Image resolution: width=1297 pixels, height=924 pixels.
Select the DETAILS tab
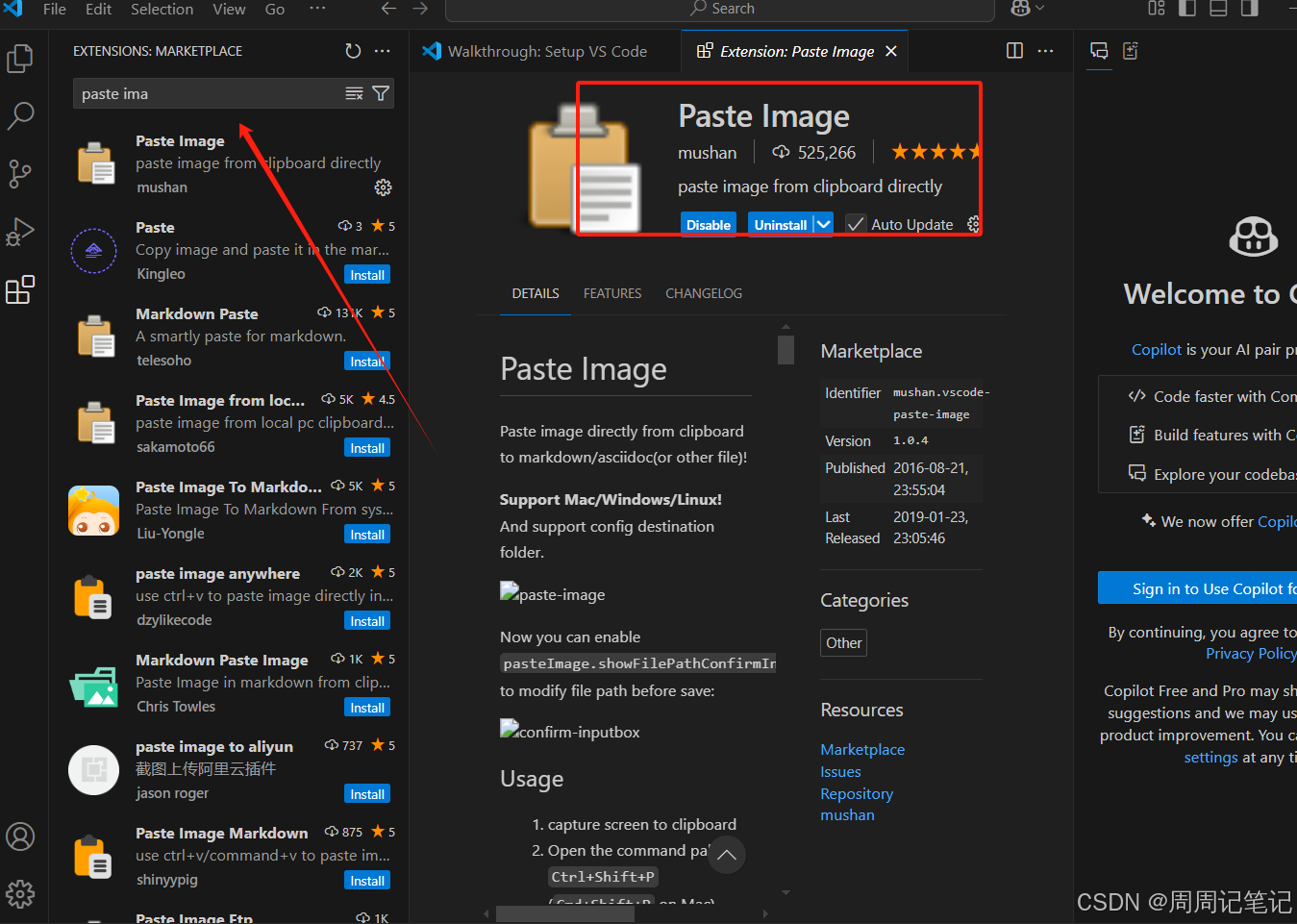click(x=536, y=293)
